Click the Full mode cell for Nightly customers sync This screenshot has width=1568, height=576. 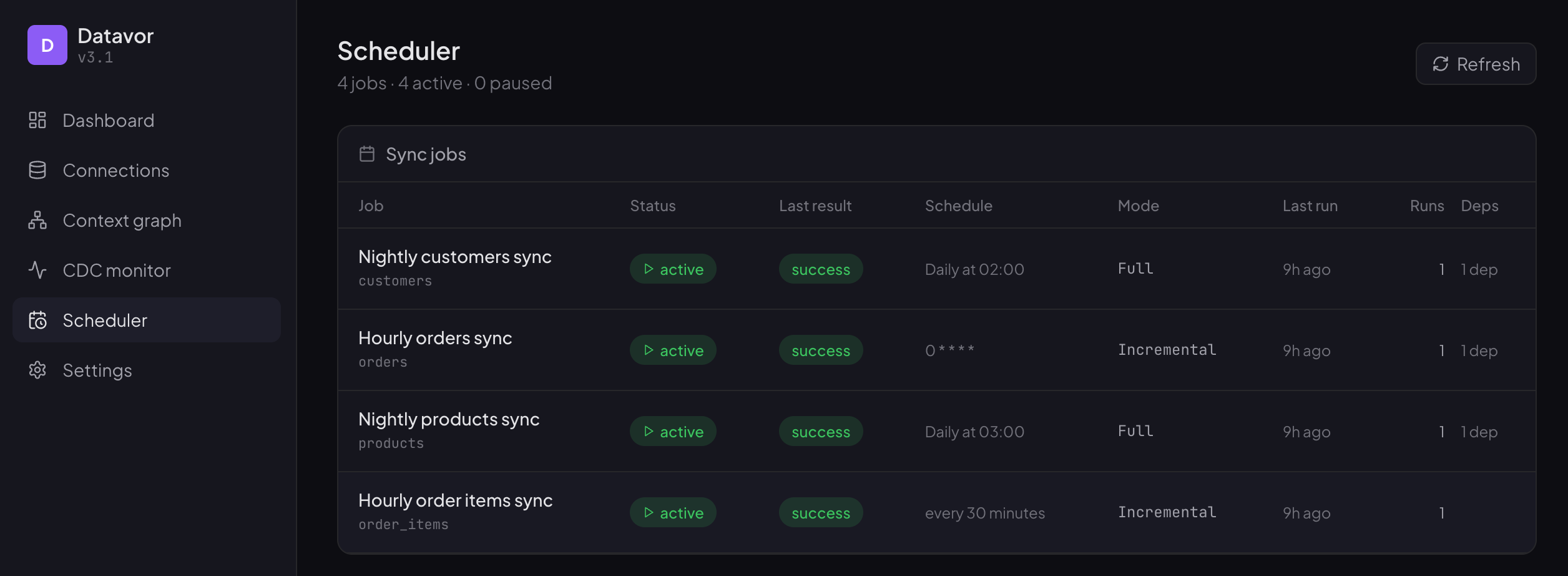(x=1135, y=269)
